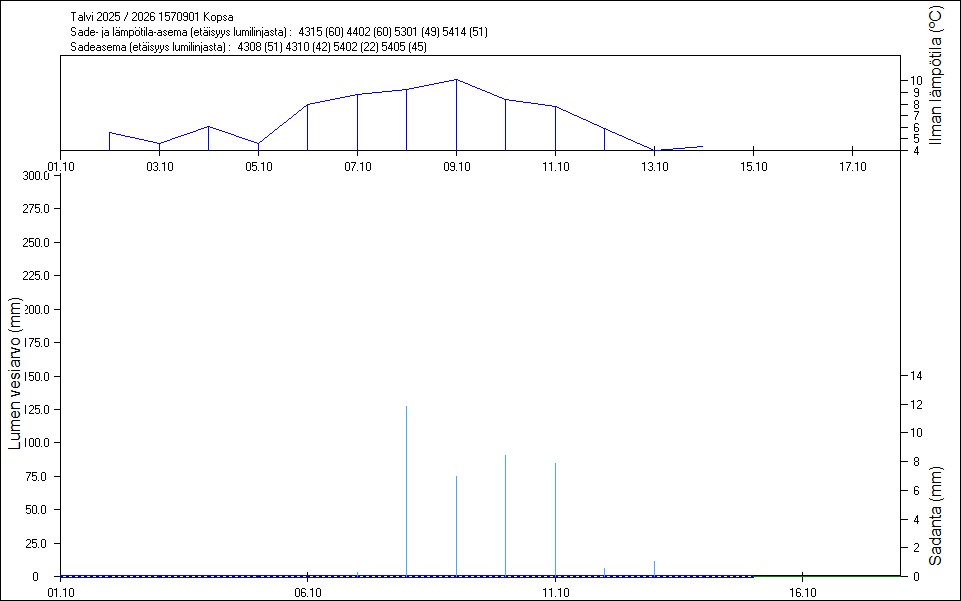Click the 13.10 date tick on temperature chart
This screenshot has height=601, width=961.
click(654, 166)
